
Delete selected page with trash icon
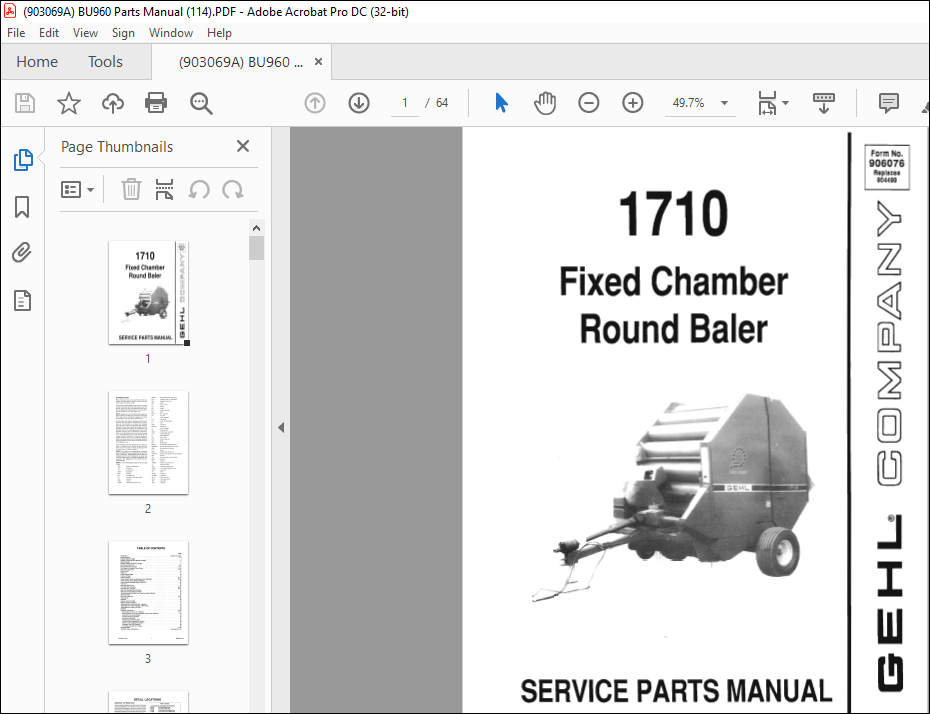pyautogui.click(x=131, y=190)
